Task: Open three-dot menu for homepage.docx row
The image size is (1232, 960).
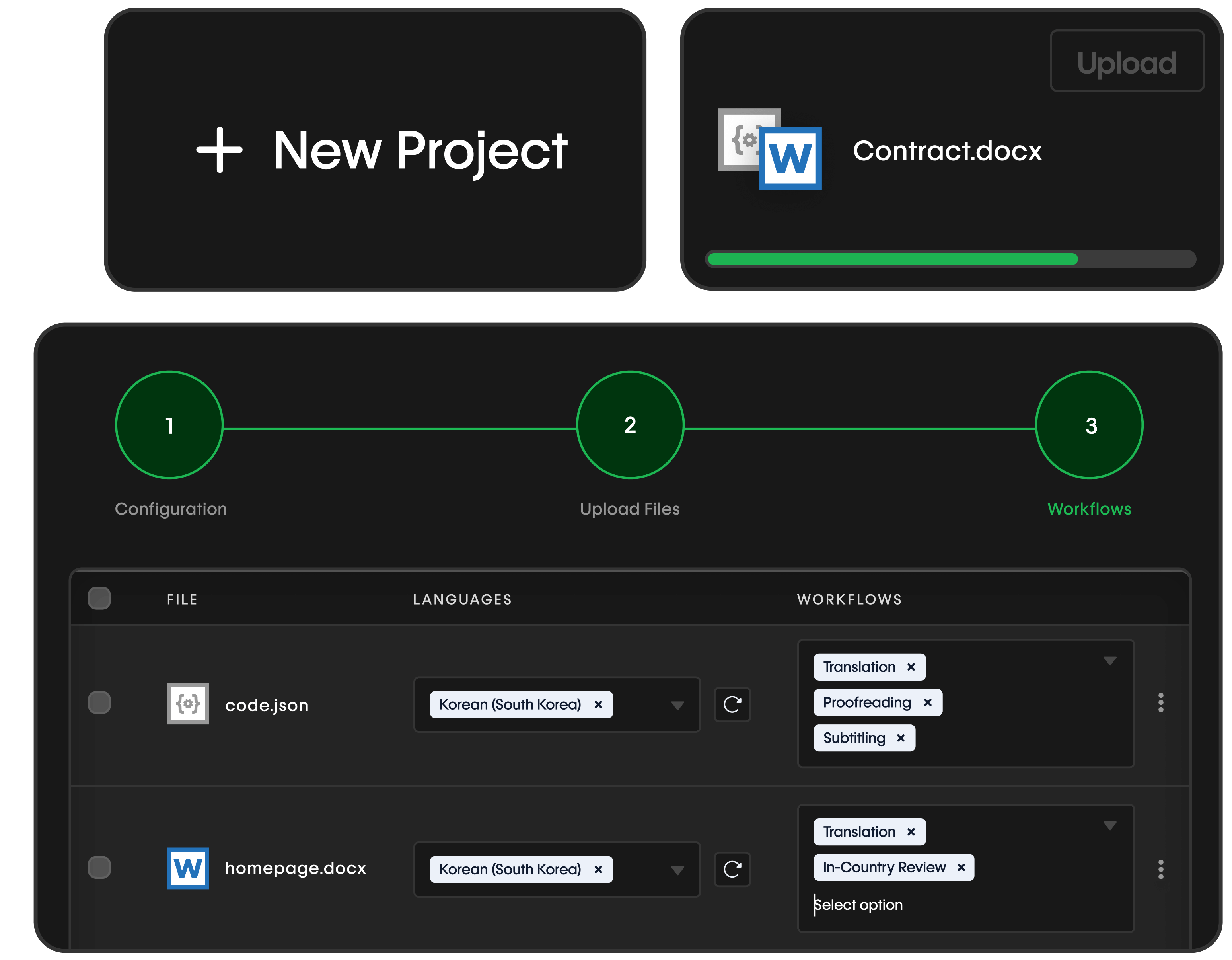Action: tap(1160, 869)
